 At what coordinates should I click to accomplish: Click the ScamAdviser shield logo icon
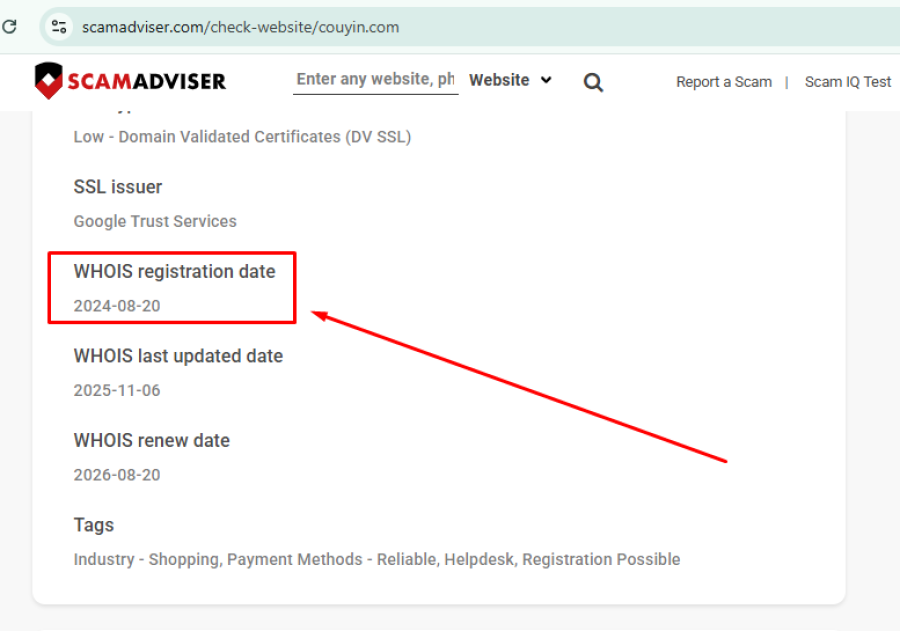(49, 81)
